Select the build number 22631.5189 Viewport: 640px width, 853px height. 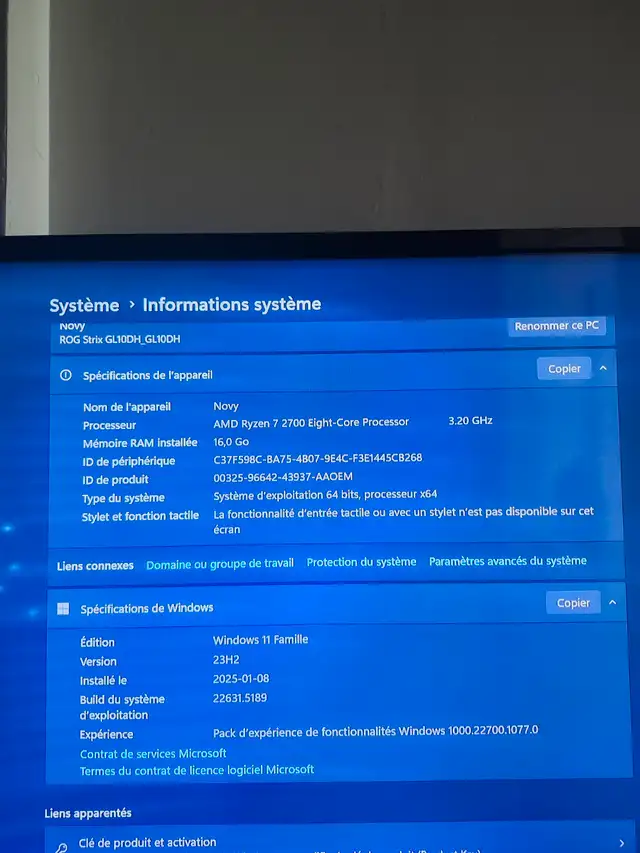[x=240, y=698]
